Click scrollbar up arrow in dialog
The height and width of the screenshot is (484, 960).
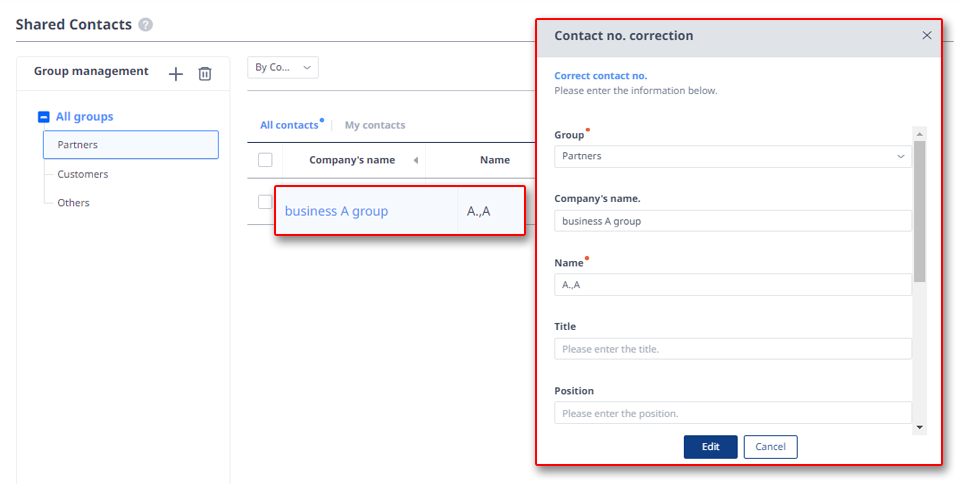(919, 134)
